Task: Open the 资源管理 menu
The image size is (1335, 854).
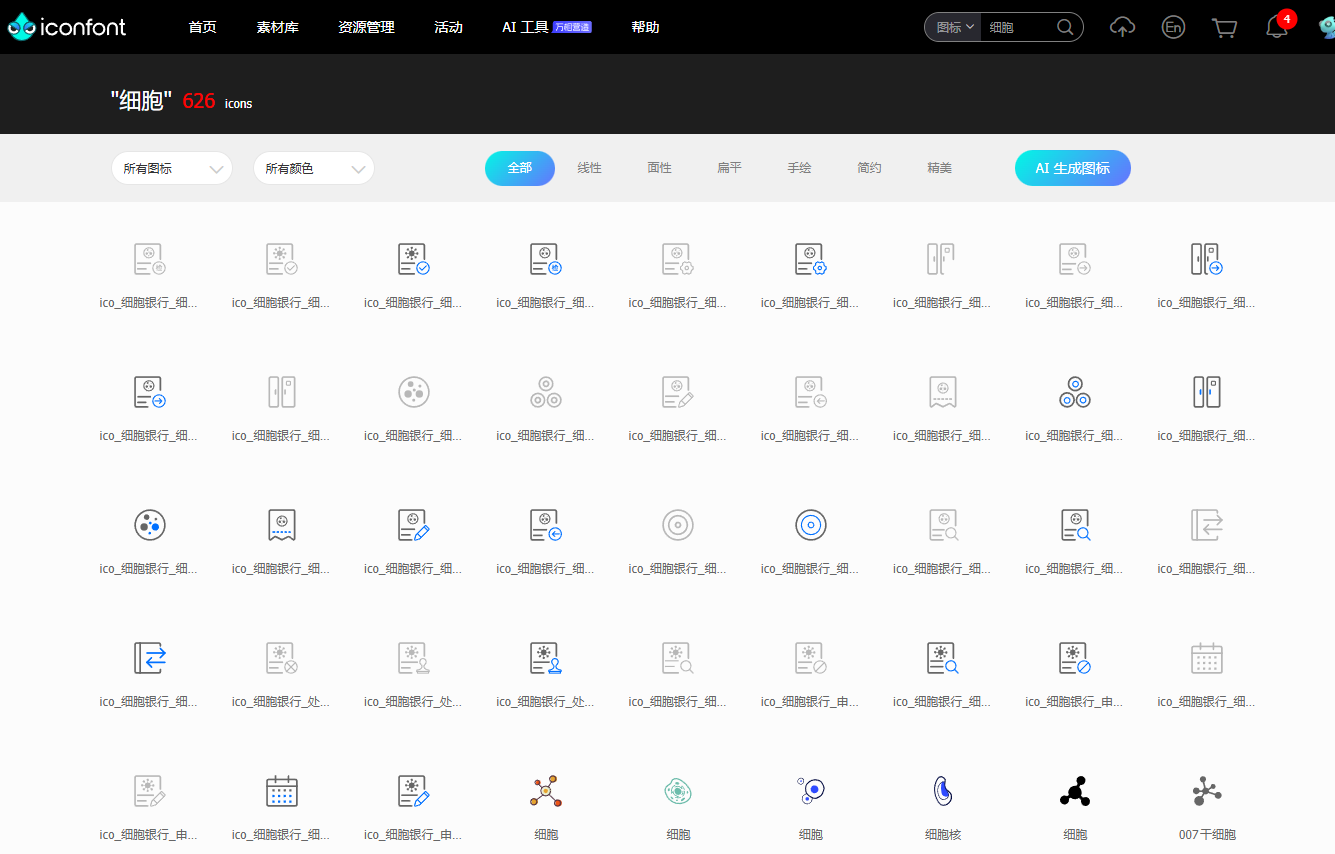Action: click(x=366, y=27)
